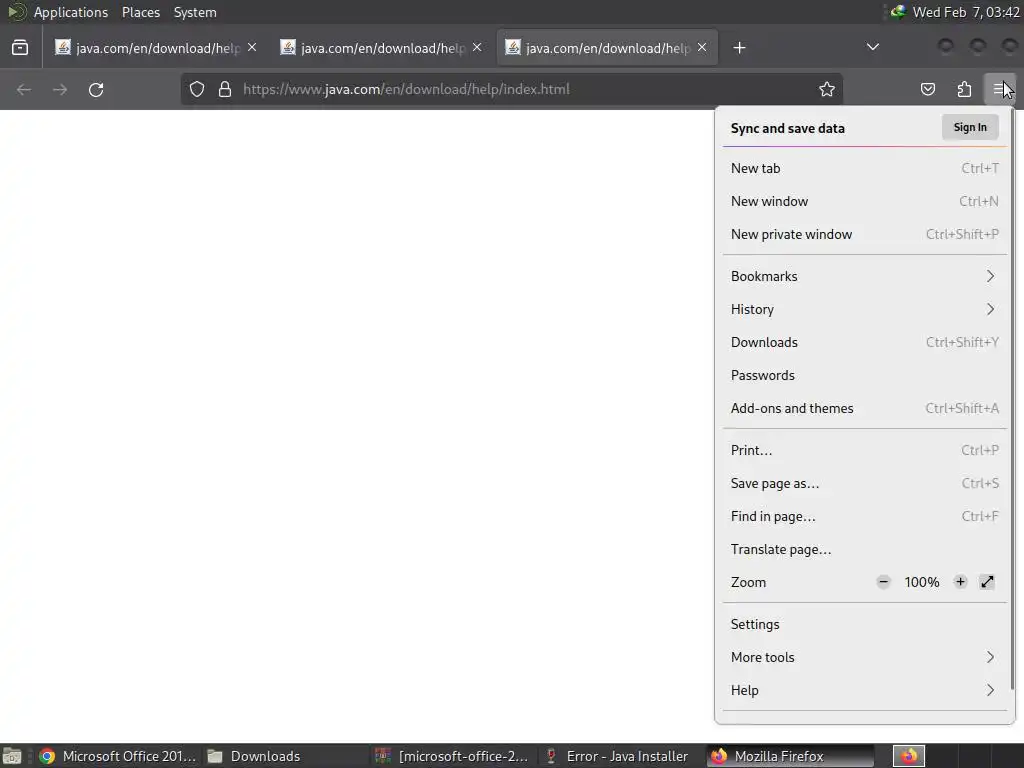This screenshot has height=768, width=1024.
Task: Open the network status tray icon
Action: [899, 12]
